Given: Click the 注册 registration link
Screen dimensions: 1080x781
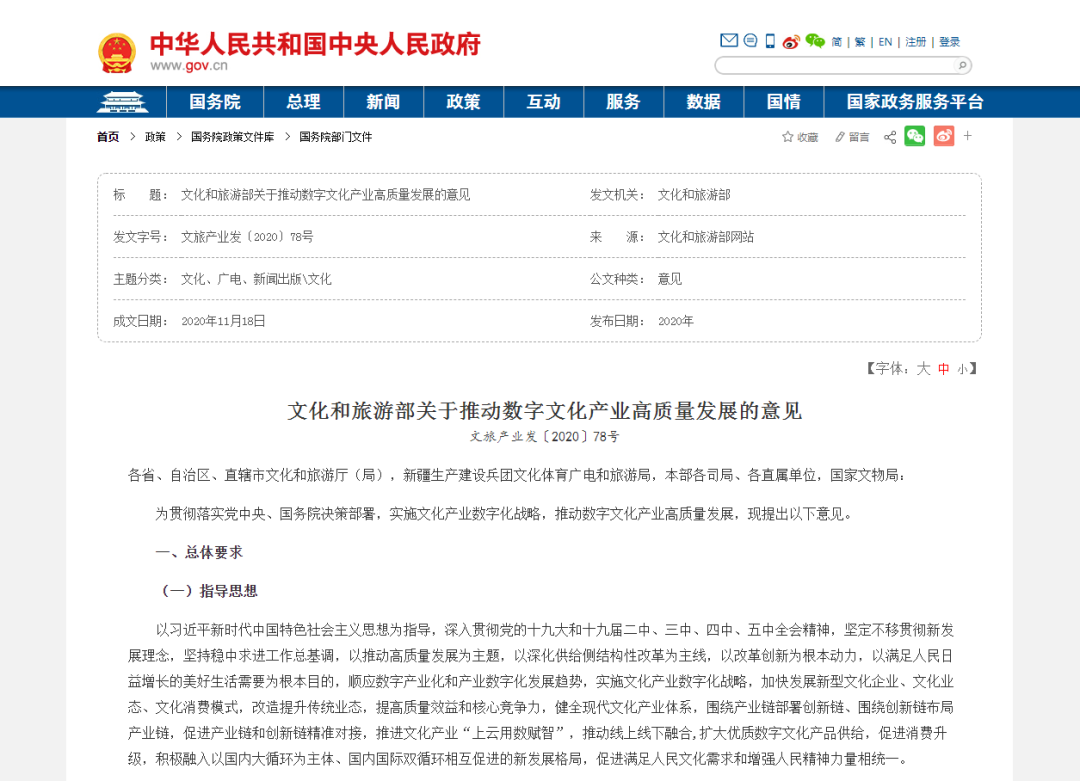Looking at the screenshot, I should [x=916, y=41].
